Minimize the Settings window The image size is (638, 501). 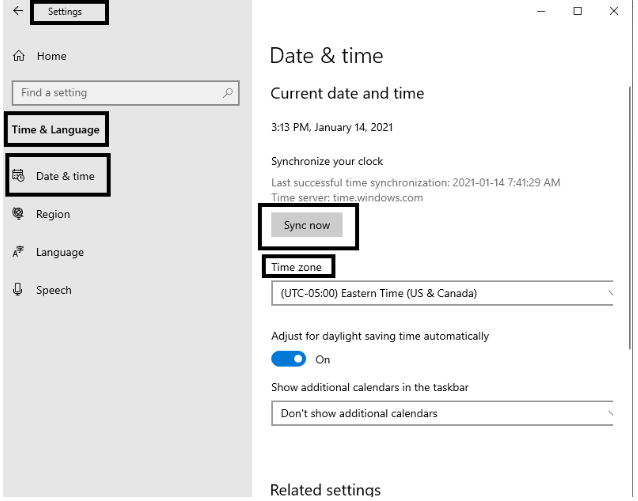tap(542, 11)
